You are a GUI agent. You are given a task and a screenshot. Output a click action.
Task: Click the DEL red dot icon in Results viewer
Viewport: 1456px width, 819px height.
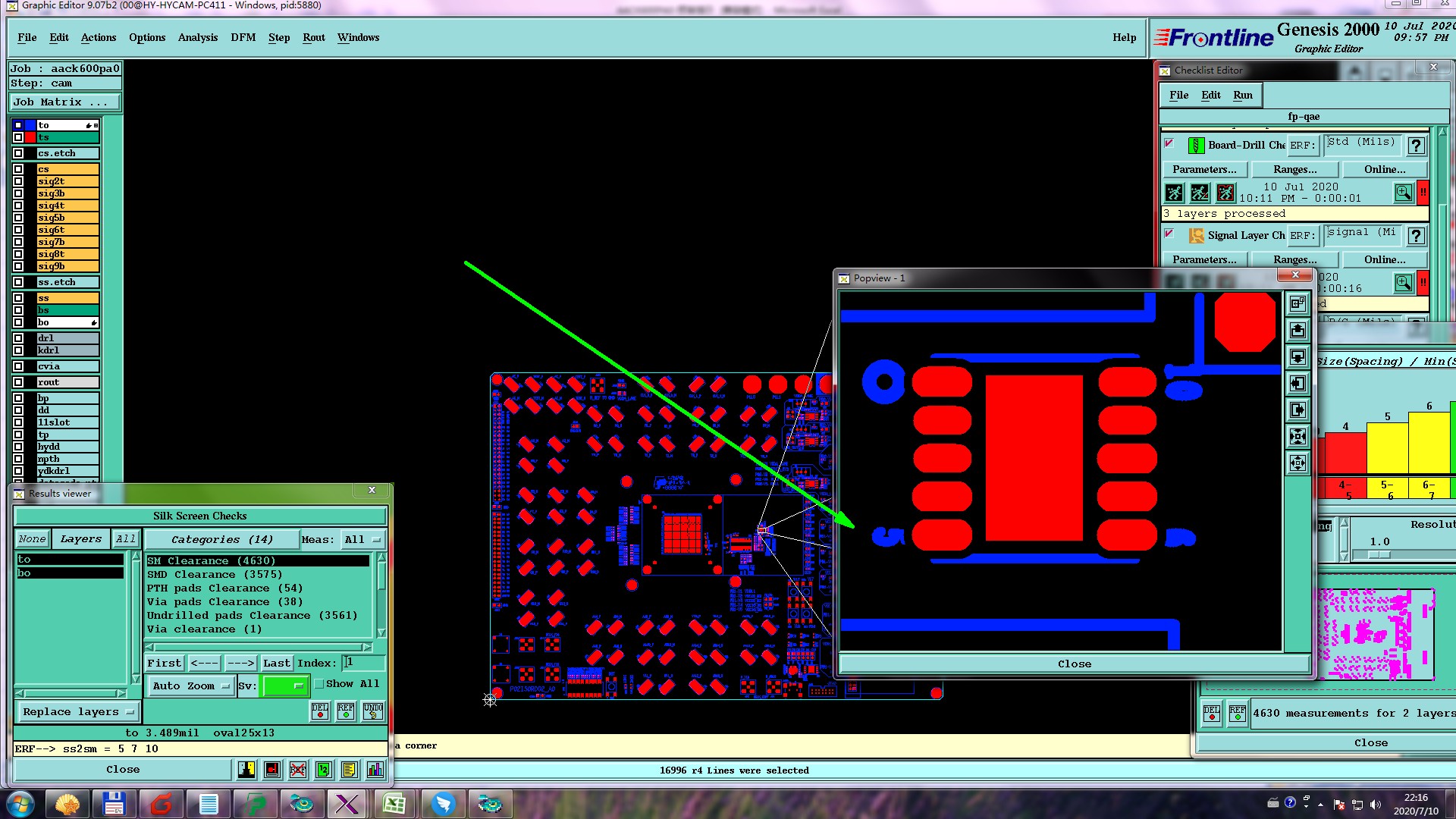coord(320,711)
